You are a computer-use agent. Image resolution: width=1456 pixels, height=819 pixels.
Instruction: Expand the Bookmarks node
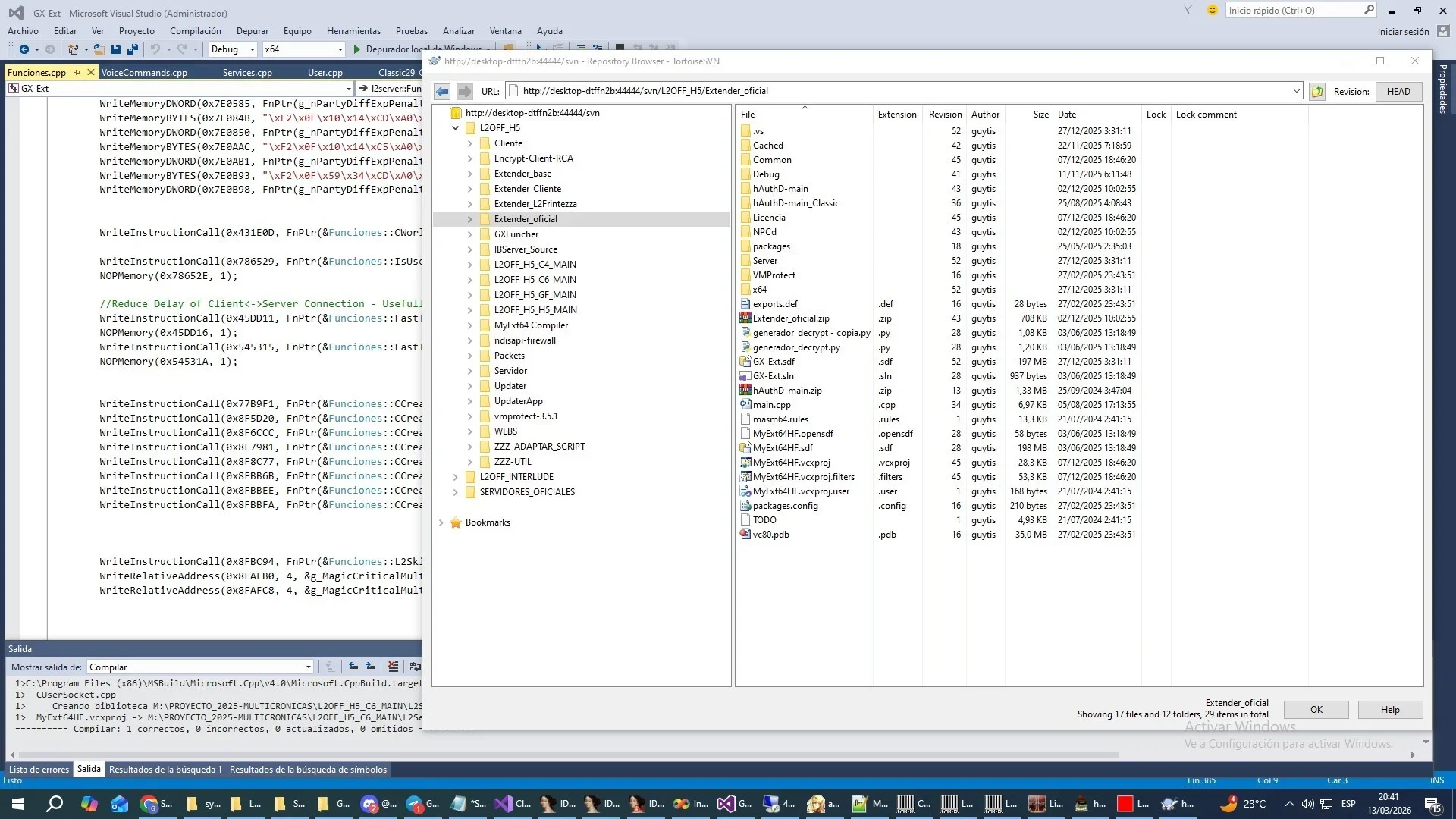[441, 522]
